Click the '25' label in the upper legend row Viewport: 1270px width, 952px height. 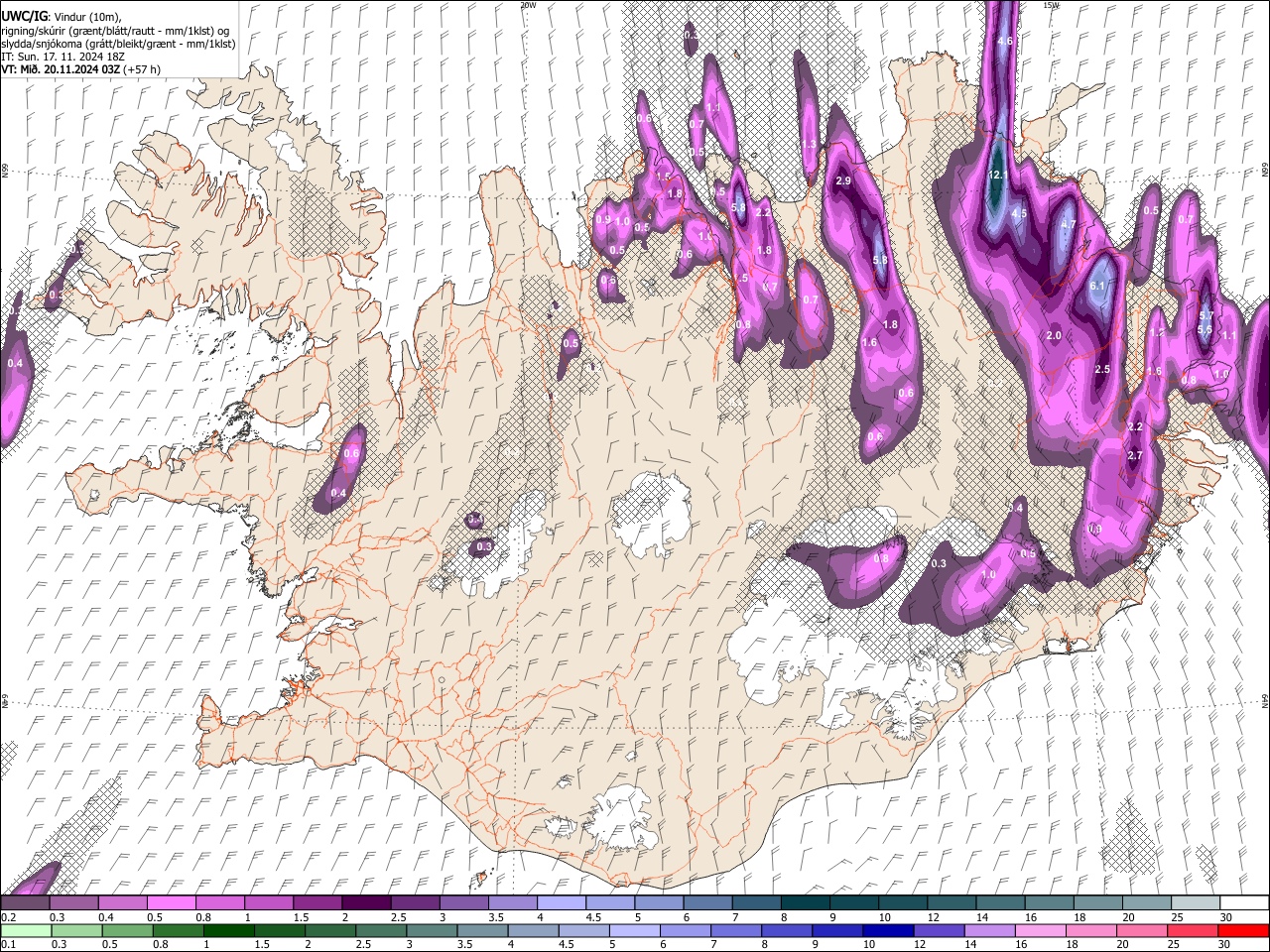(x=1178, y=917)
